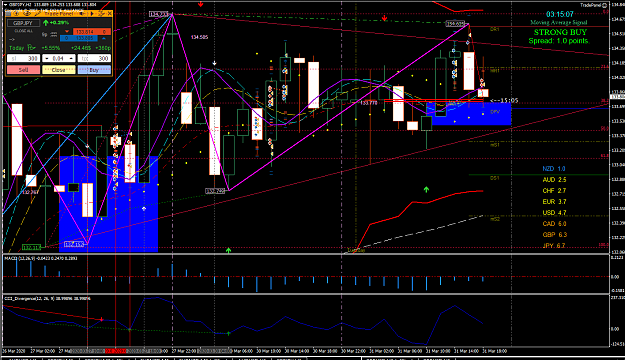Click the USD 4.7 strength row
Image resolution: width=625 pixels, height=360 pixels.
554,212
